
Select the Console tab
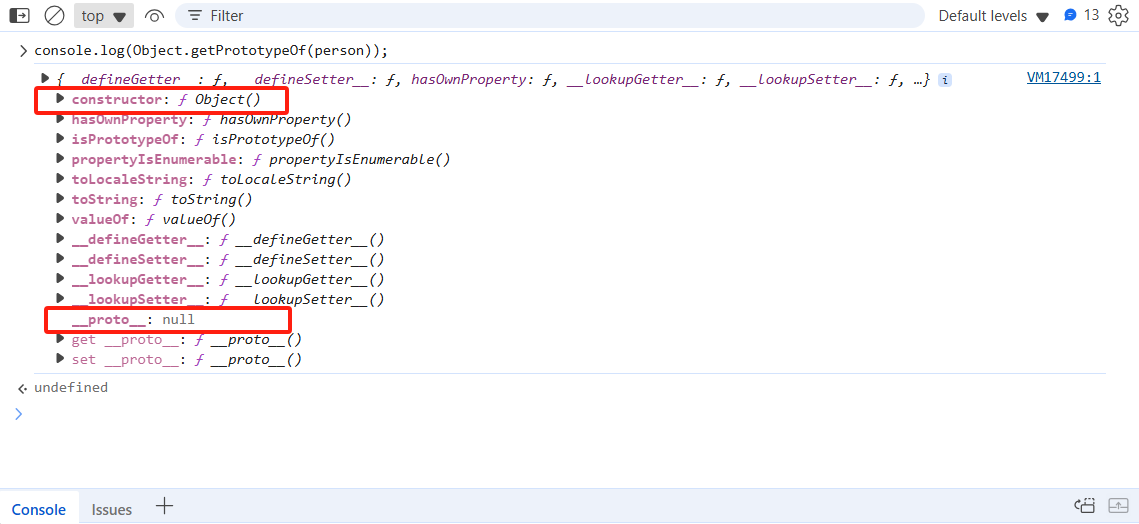coord(39,509)
